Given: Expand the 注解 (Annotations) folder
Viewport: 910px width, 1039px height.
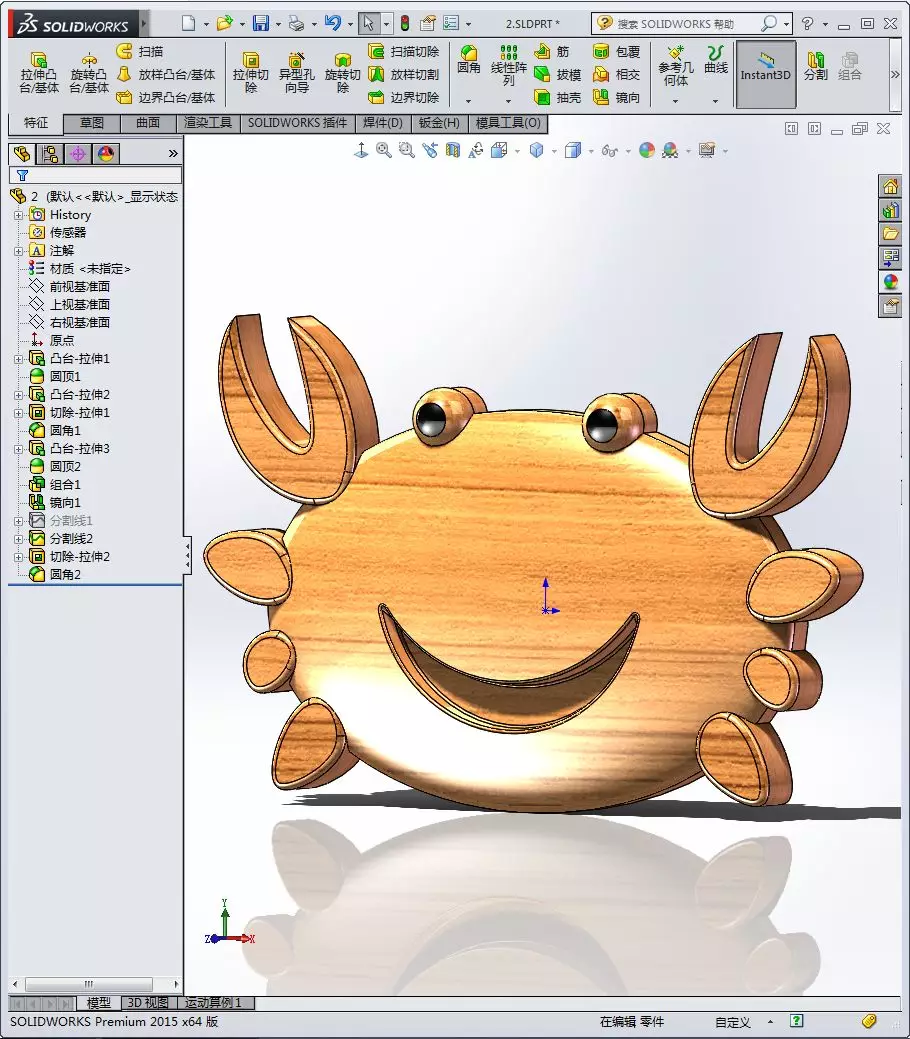Looking at the screenshot, I should (19, 250).
